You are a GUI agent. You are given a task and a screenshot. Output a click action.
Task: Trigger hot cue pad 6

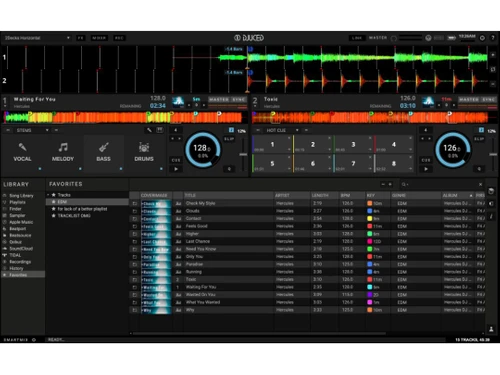tap(313, 163)
